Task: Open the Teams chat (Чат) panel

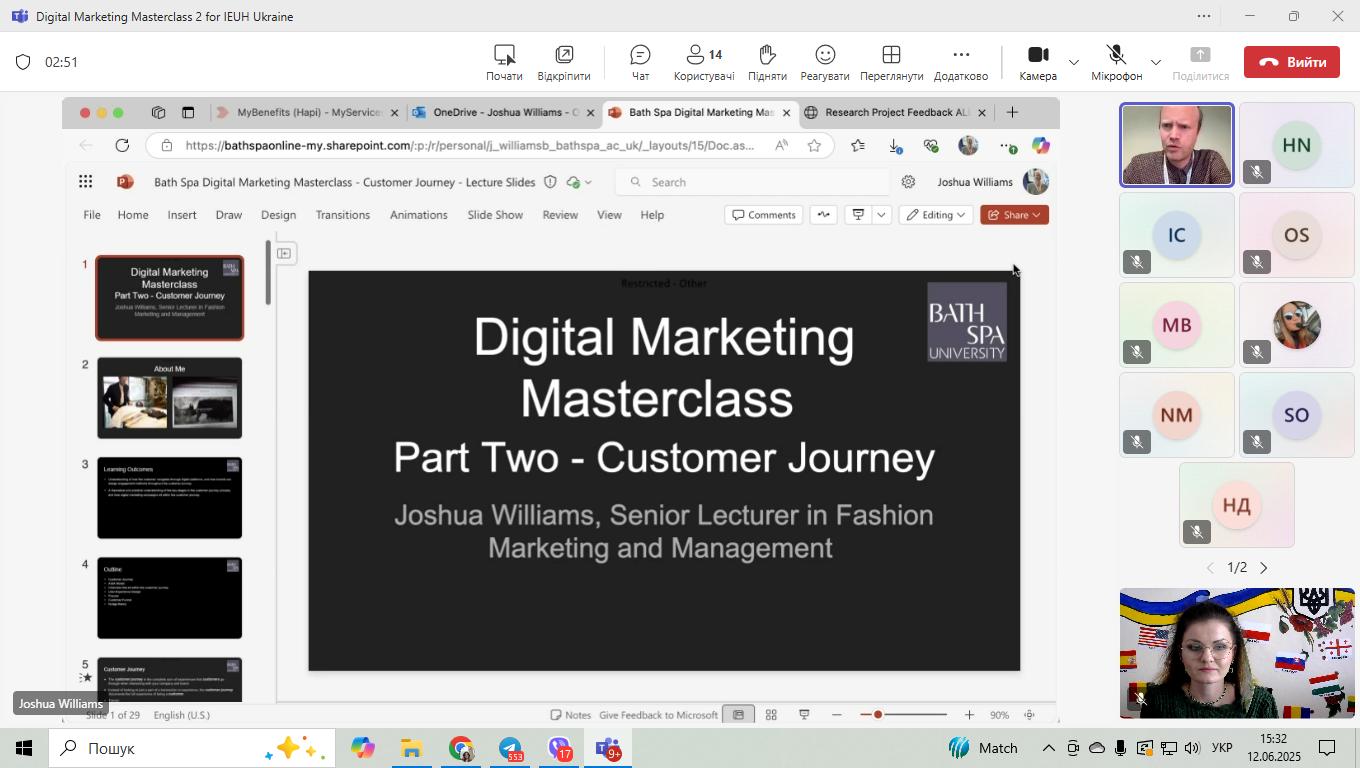Action: click(x=640, y=62)
